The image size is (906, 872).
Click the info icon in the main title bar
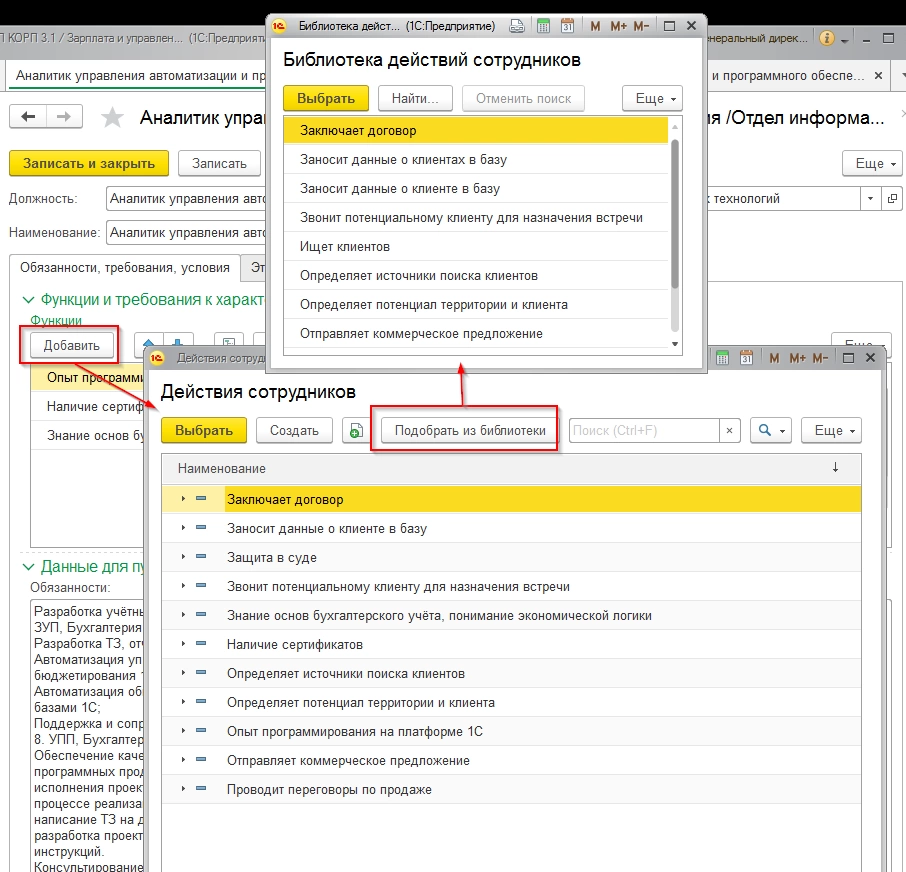click(x=827, y=39)
